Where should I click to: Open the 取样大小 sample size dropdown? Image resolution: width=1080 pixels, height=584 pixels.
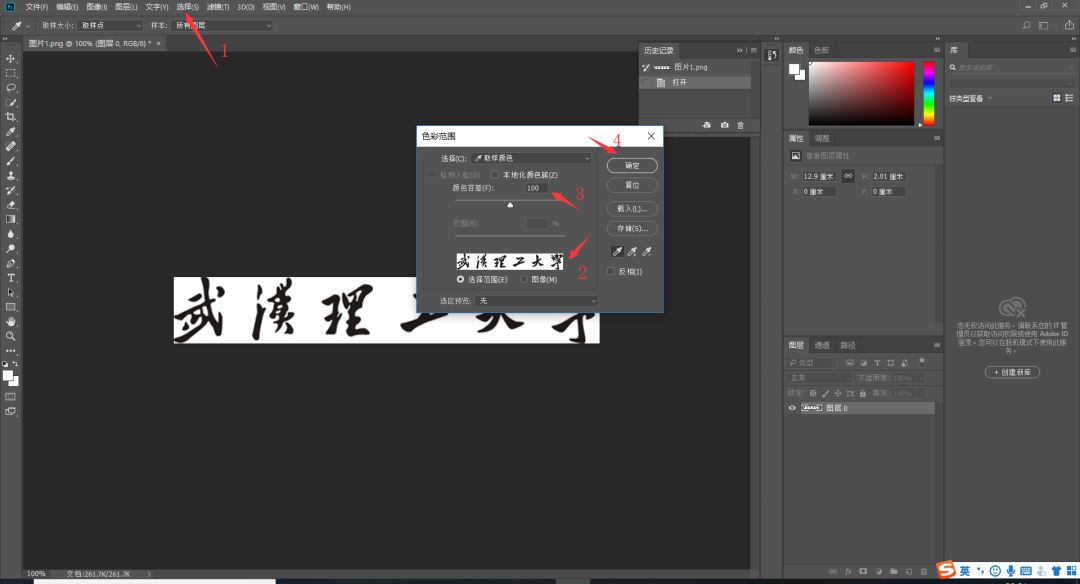[x=110, y=25]
